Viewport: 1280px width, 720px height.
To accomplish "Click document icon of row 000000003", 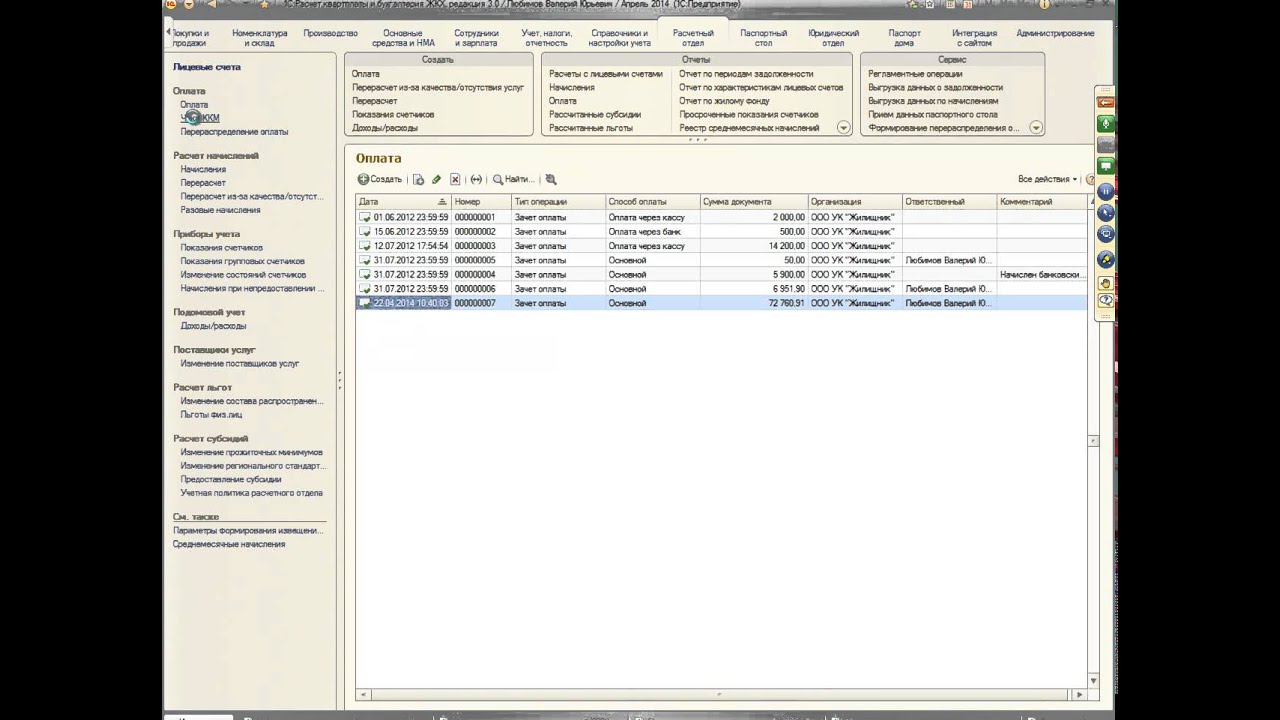I will point(366,246).
